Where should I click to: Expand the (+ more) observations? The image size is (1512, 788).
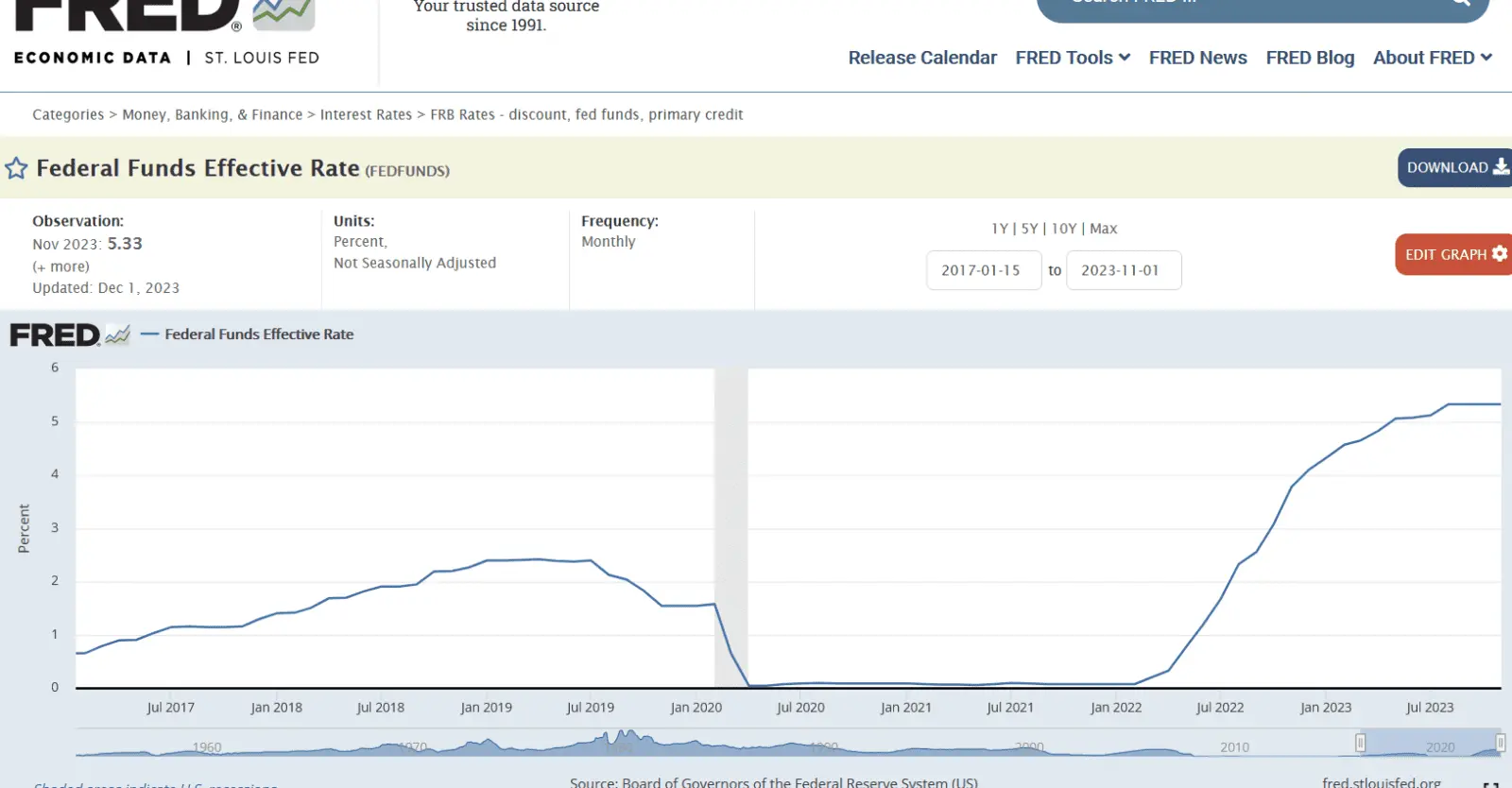point(60,266)
